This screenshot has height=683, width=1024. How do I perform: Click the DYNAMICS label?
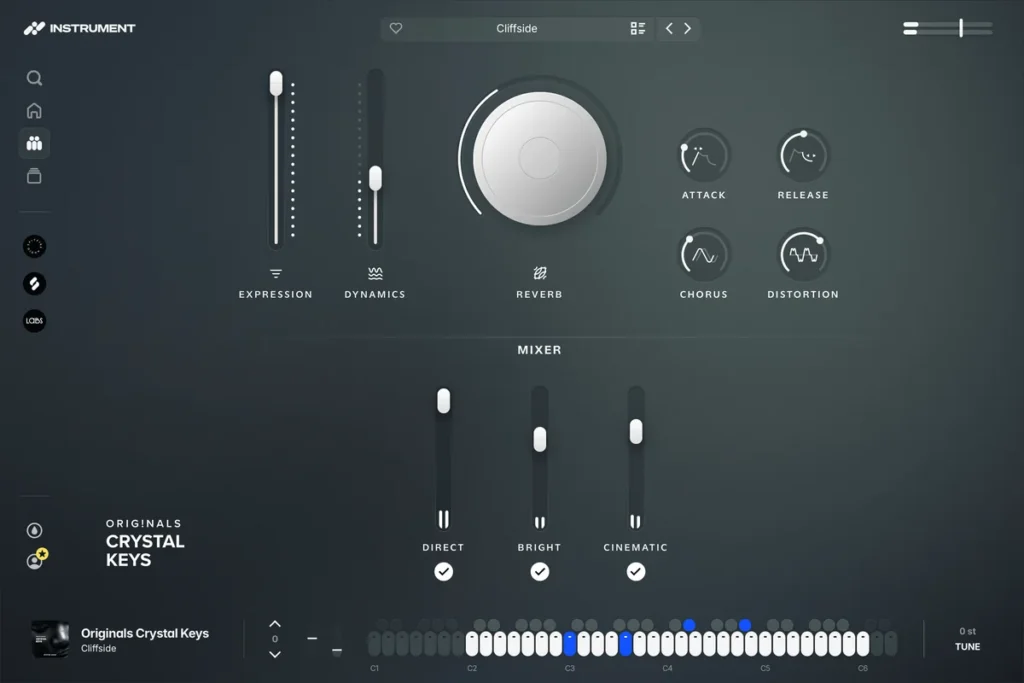[375, 294]
